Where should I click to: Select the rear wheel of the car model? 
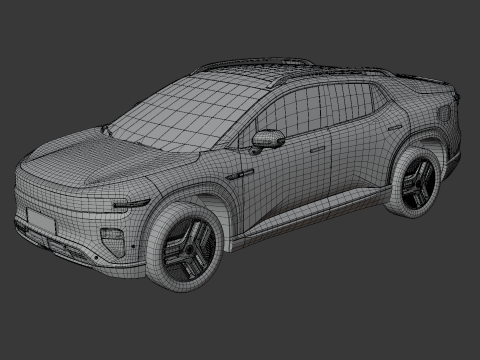pyautogui.click(x=416, y=183)
